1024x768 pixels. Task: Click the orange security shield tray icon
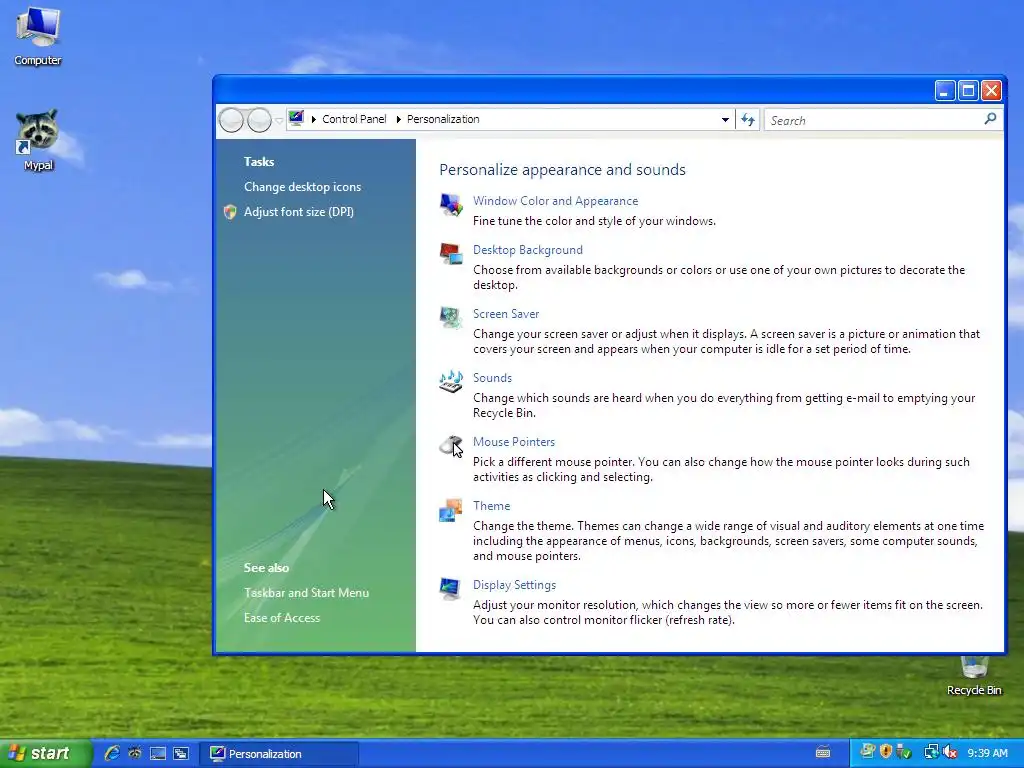[x=886, y=752]
